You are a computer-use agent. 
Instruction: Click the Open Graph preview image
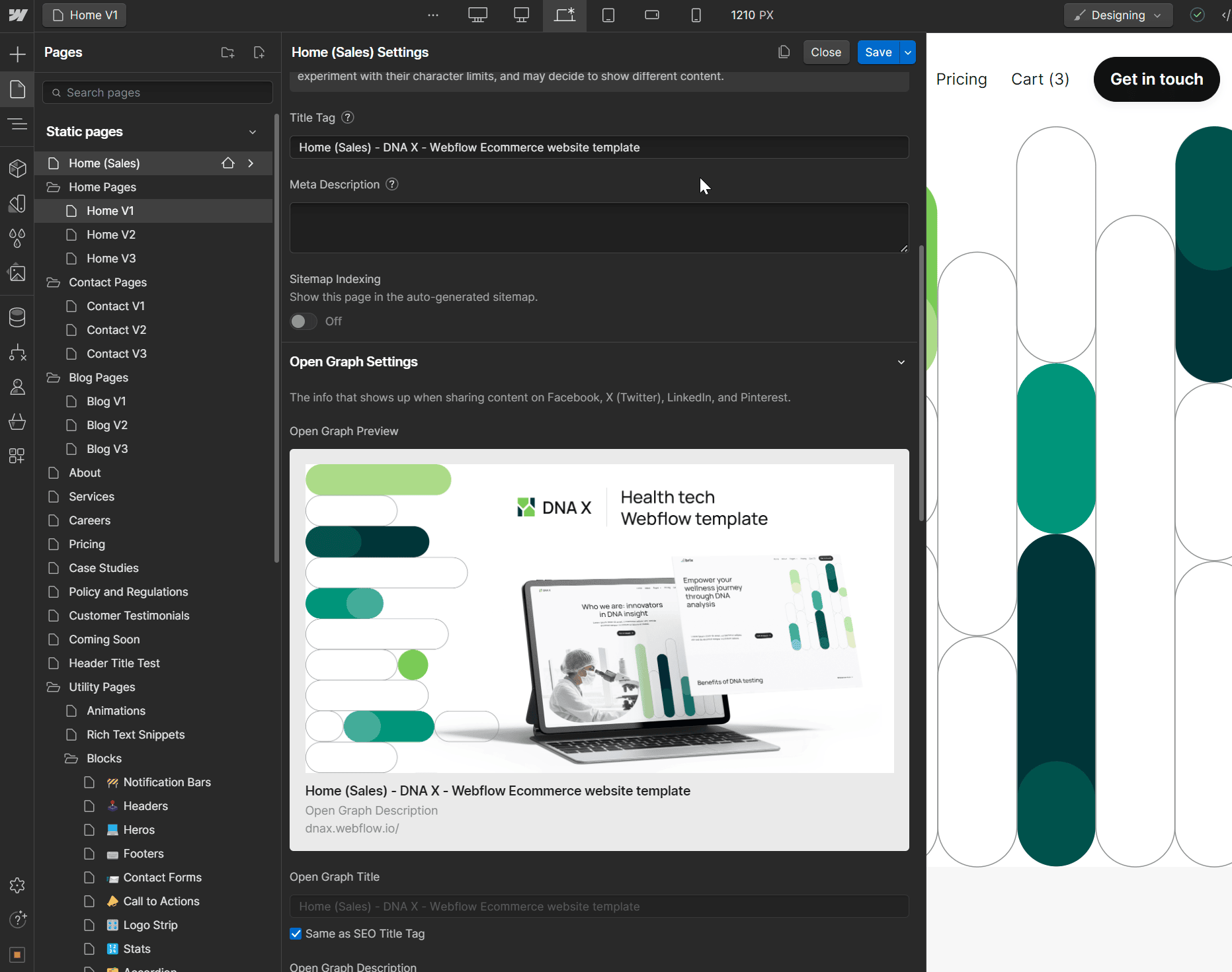point(599,618)
